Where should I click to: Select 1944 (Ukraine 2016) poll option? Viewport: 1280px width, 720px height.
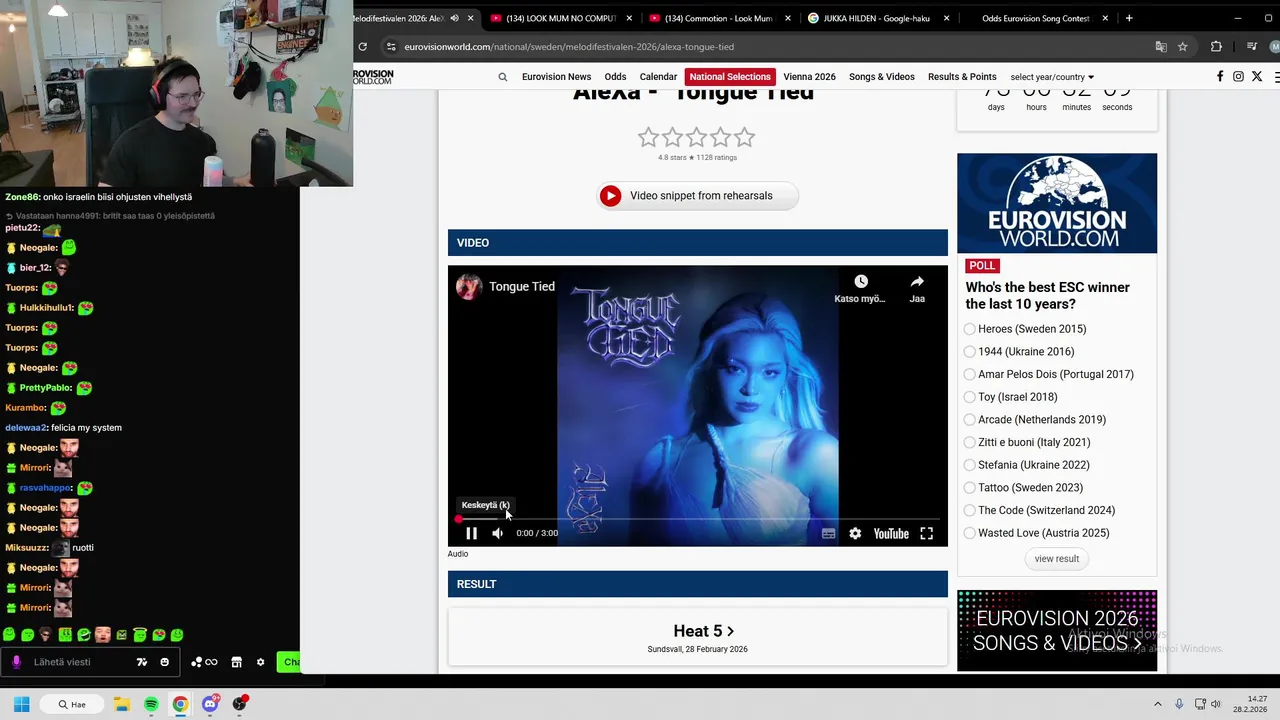click(969, 352)
